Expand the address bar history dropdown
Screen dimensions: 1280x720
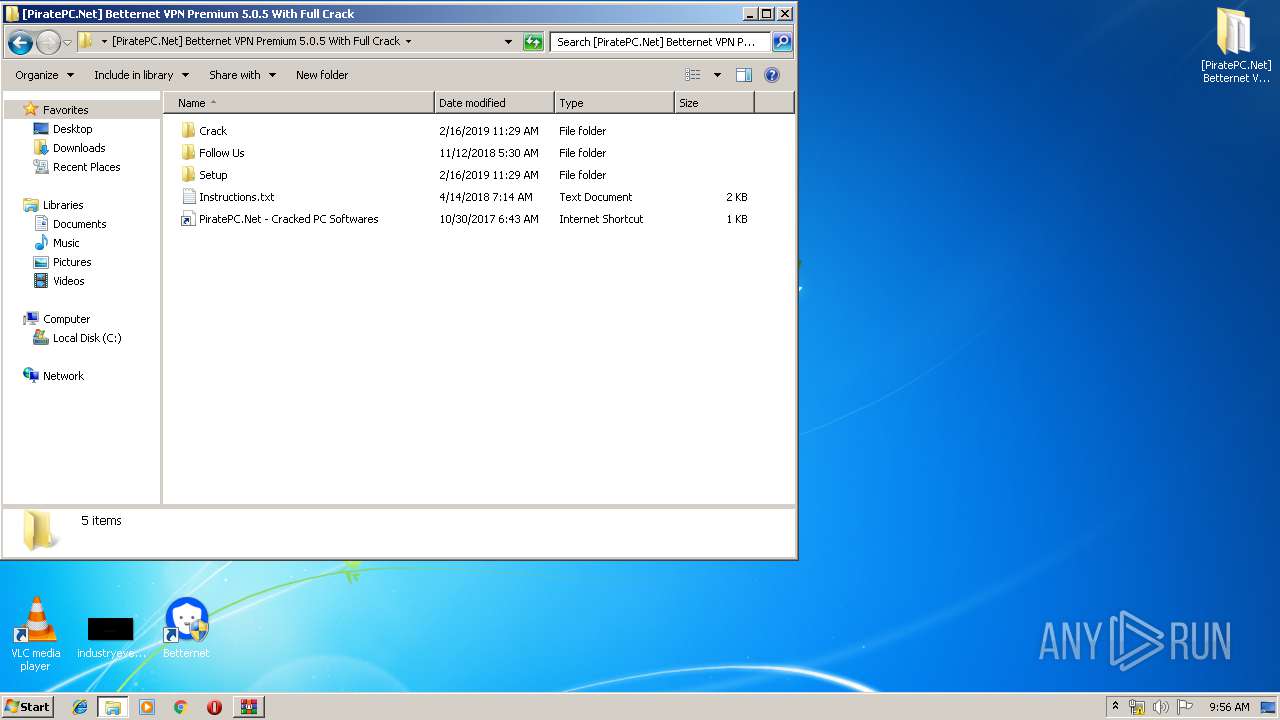(x=508, y=42)
